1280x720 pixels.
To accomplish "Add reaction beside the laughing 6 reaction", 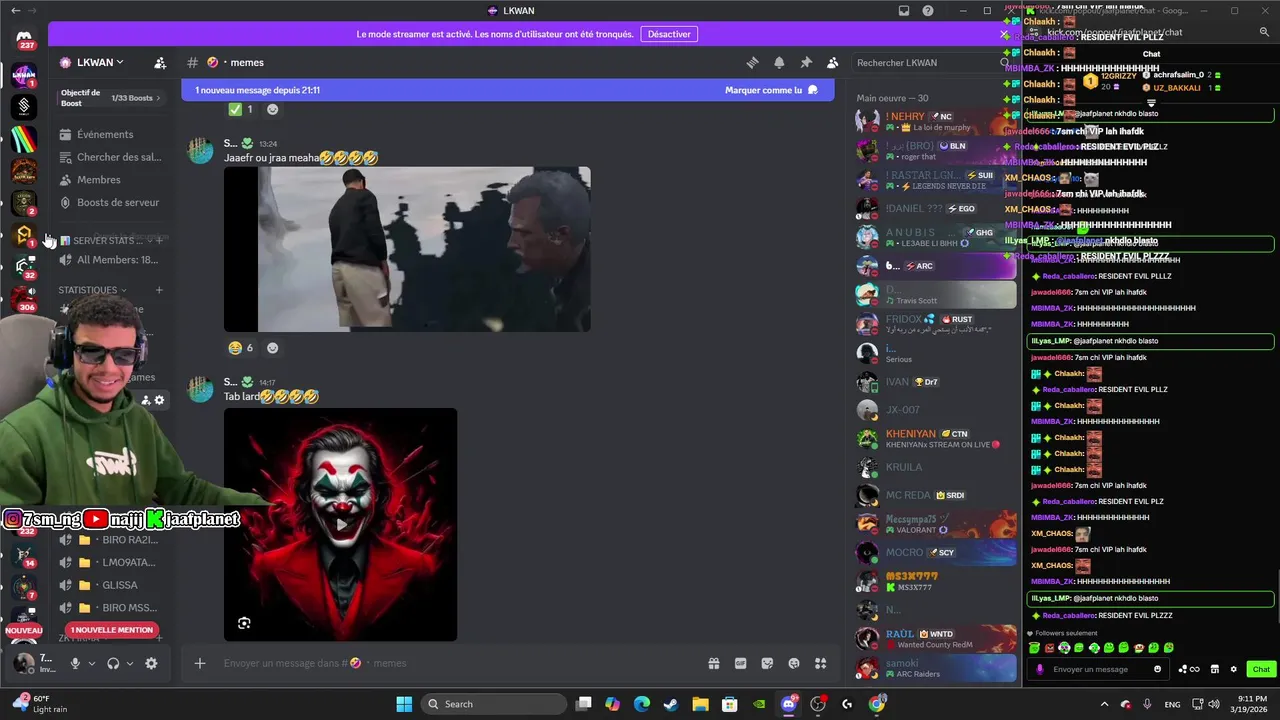I will point(272,348).
